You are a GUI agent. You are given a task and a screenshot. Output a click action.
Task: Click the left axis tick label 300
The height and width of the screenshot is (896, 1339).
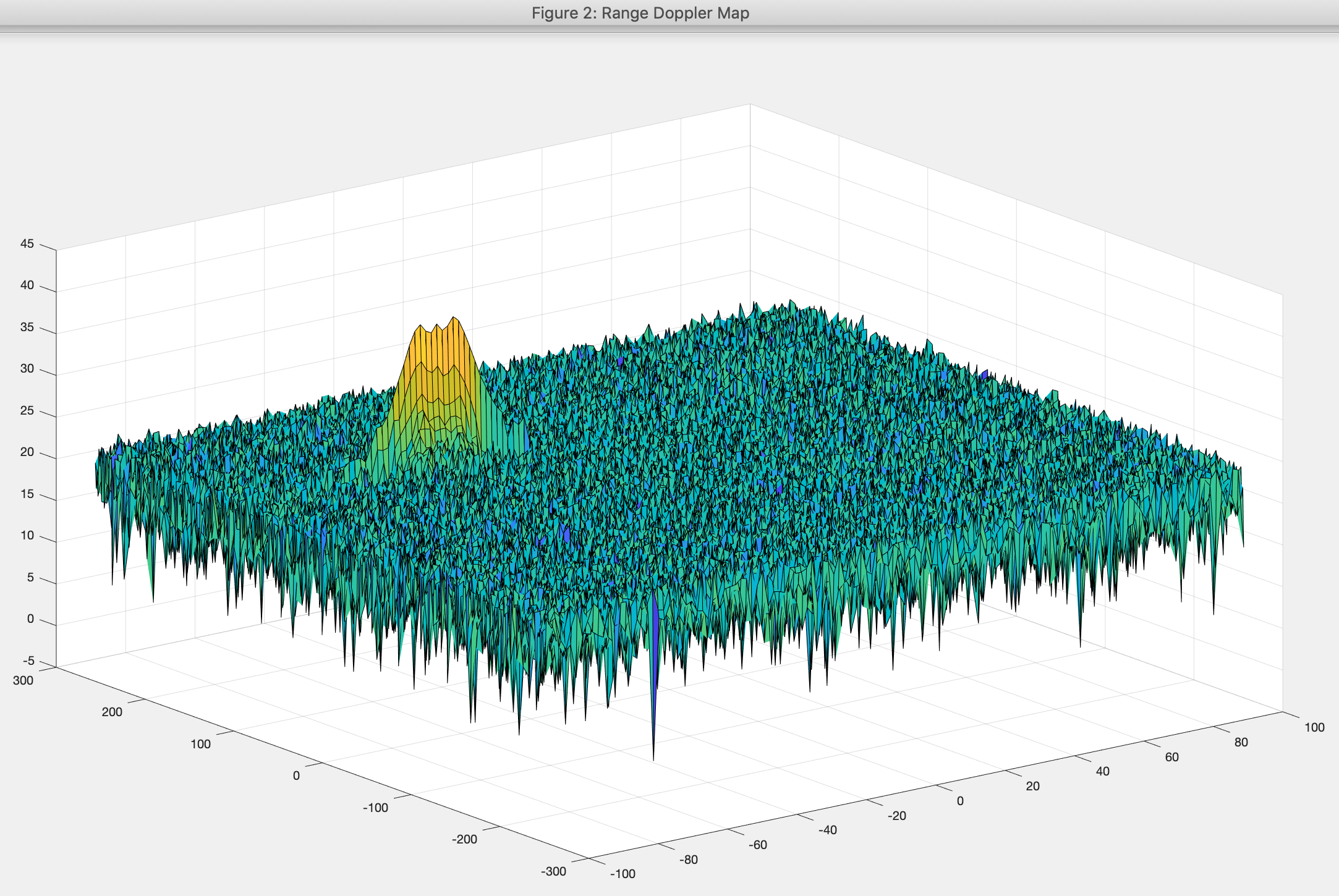click(23, 680)
